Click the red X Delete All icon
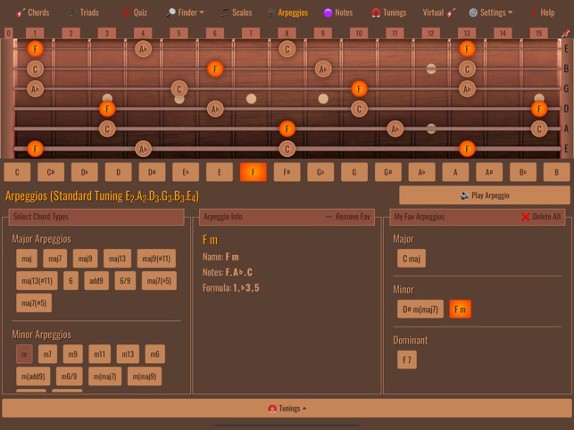Screen dimensions: 574x430 click(525, 217)
